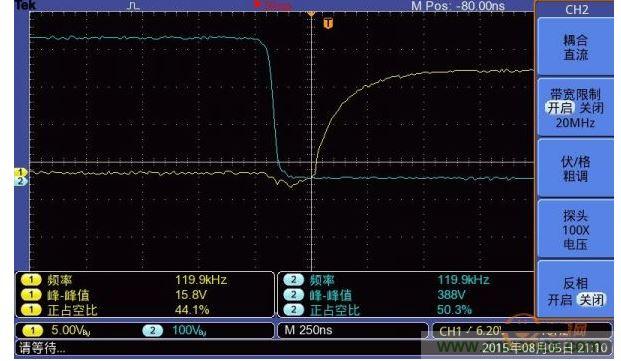This screenshot has width=621, height=361.
Task: Change volts/div coarse setting (伏/格 粗调)
Action: 575,169
